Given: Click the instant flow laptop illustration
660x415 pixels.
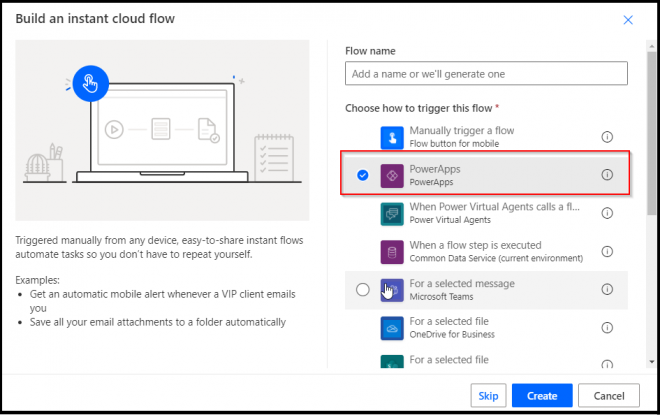Looking at the screenshot, I should pos(162,130).
